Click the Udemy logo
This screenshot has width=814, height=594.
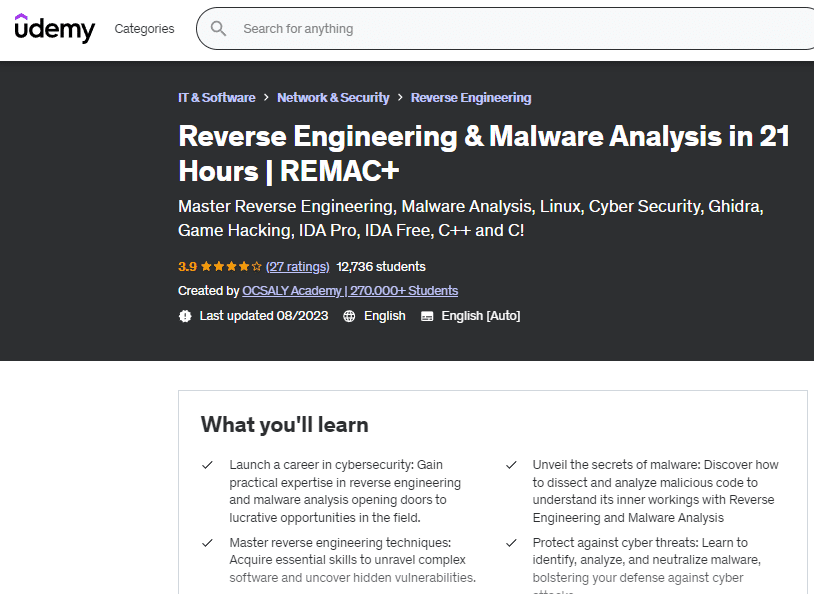point(55,28)
